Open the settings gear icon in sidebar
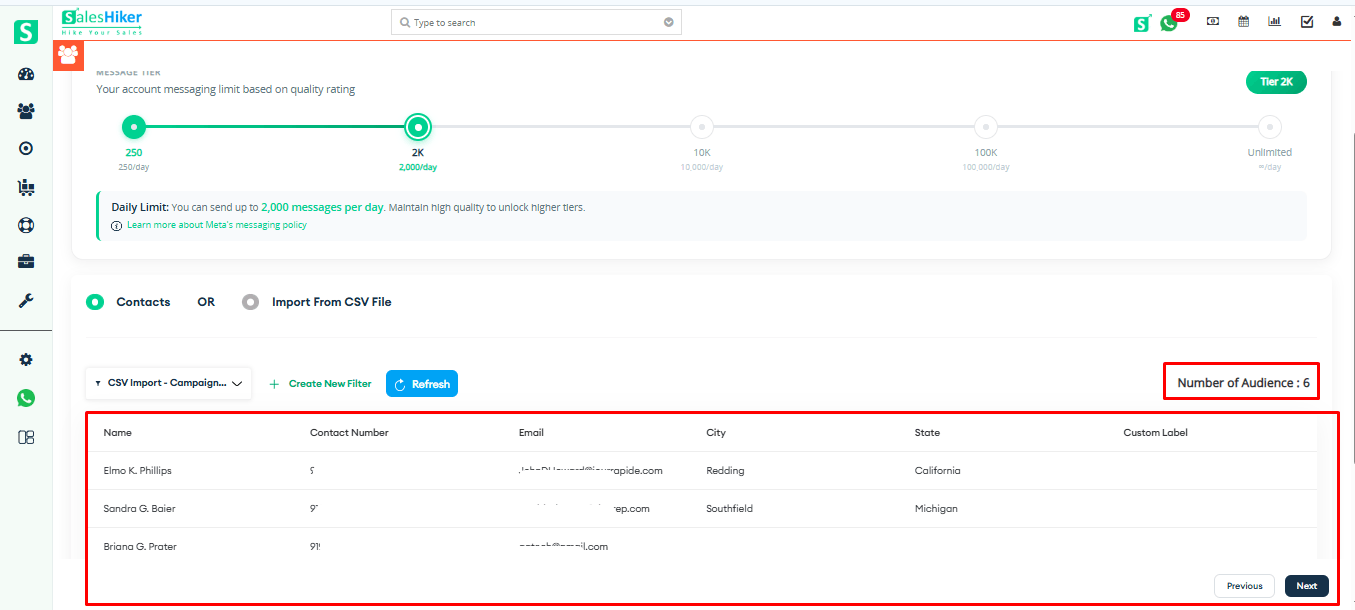Image resolution: width=1355 pixels, height=610 pixels. pyautogui.click(x=26, y=360)
